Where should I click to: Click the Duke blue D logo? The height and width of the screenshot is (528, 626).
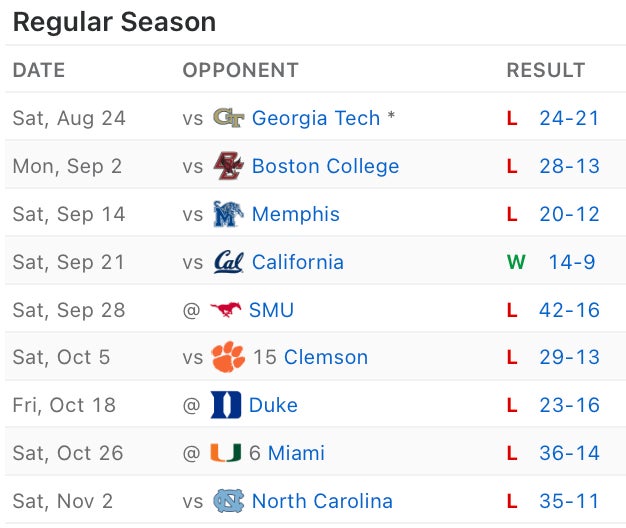[226, 405]
